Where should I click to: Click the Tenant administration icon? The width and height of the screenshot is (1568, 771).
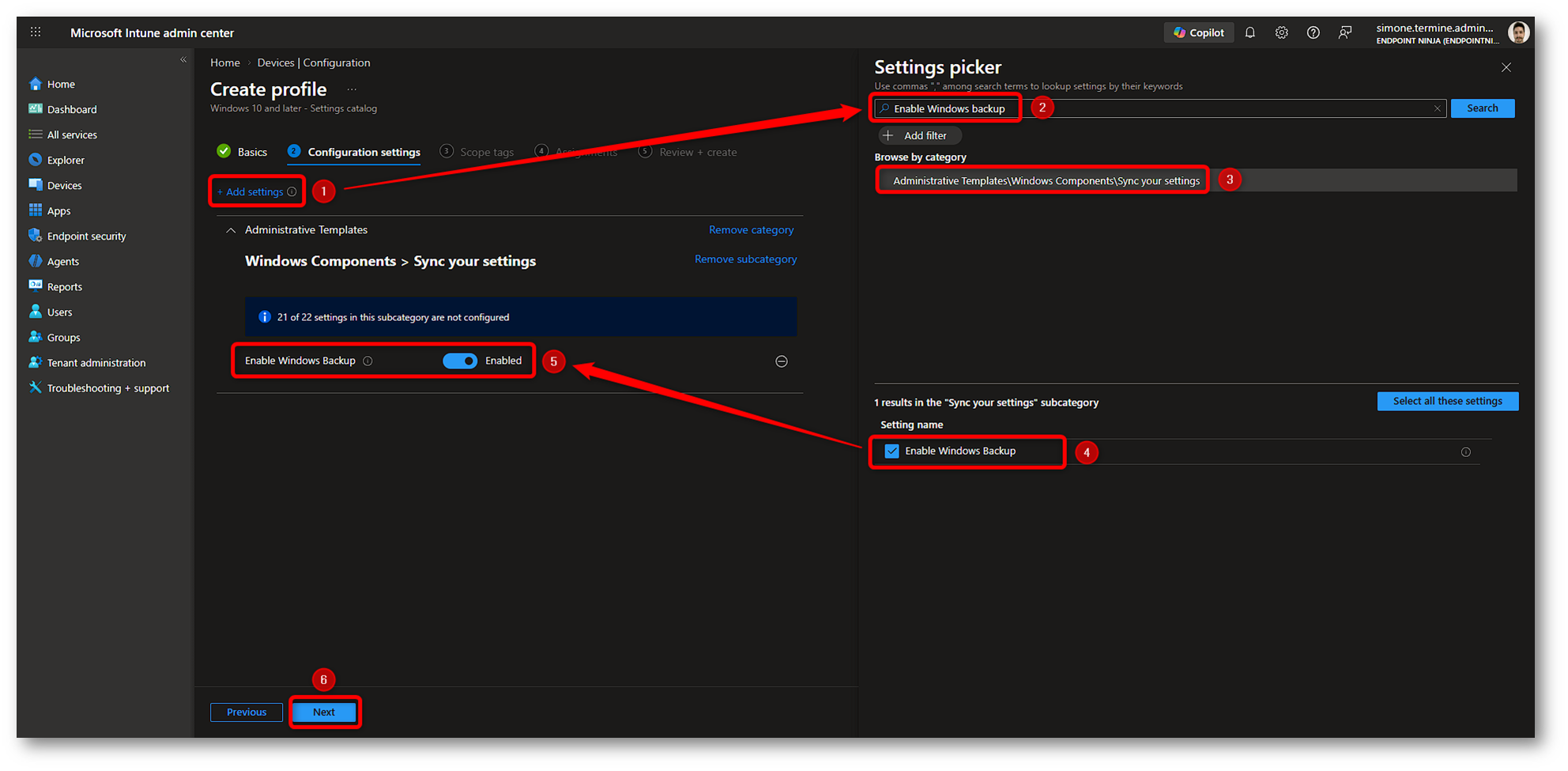[x=36, y=362]
